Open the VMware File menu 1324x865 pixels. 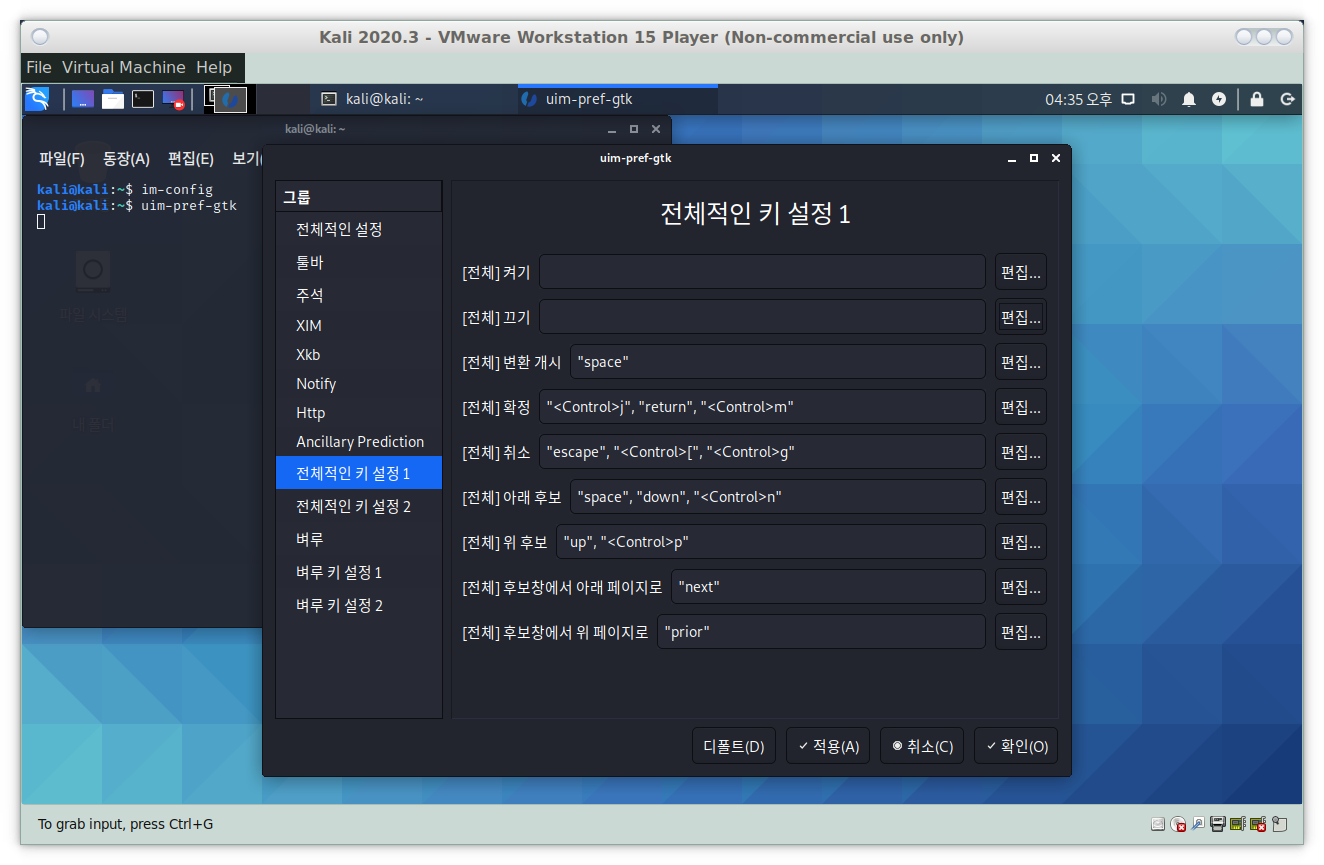point(39,67)
